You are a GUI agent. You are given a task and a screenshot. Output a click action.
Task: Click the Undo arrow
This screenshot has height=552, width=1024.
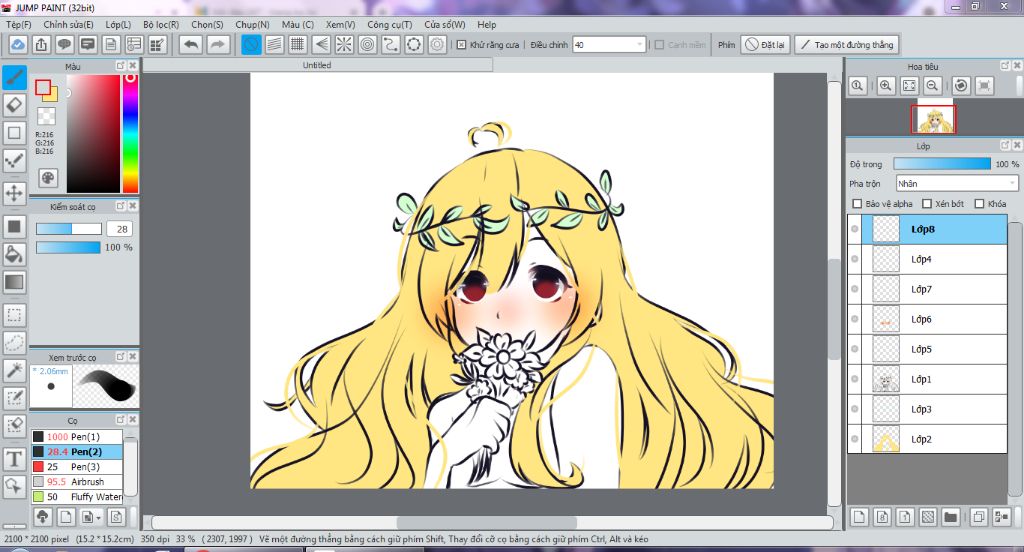click(x=191, y=44)
